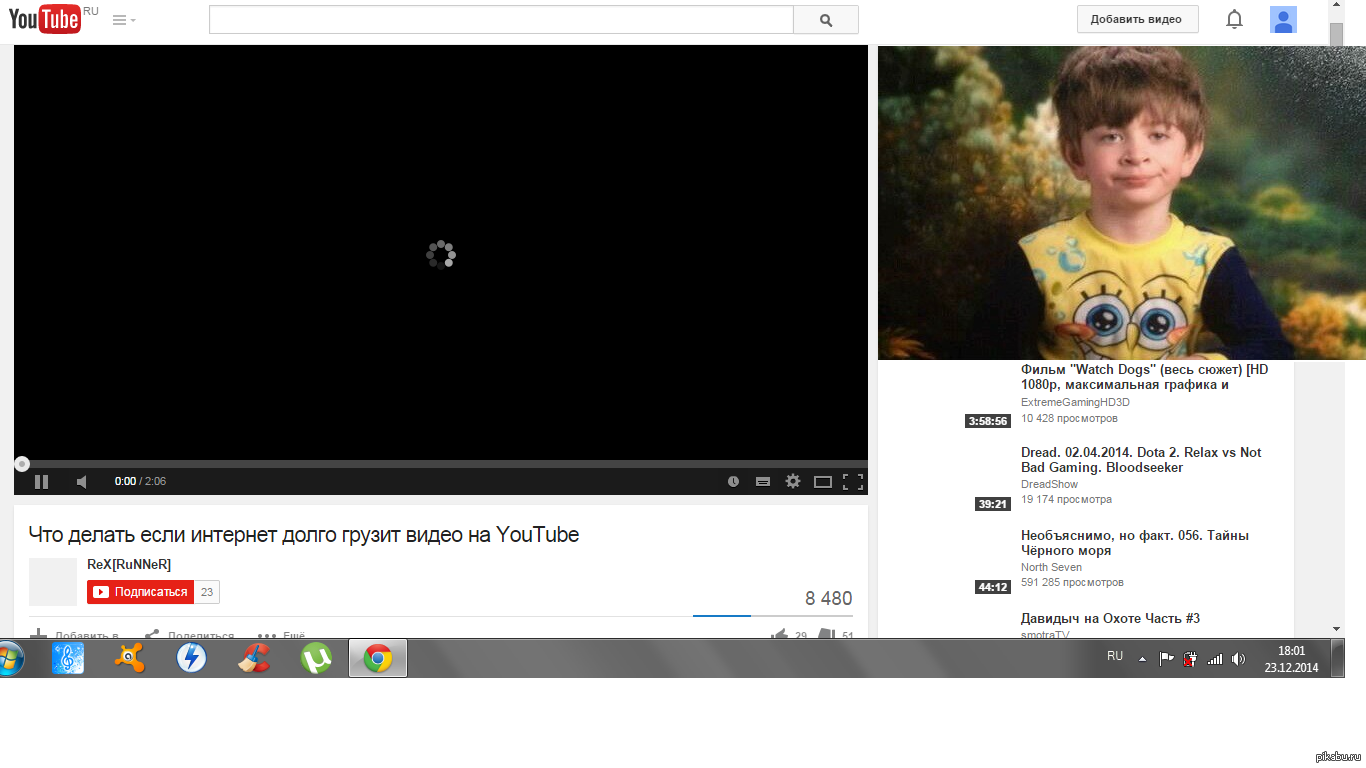
Task: Click the video title about YouTube loading
Action: (x=304, y=535)
